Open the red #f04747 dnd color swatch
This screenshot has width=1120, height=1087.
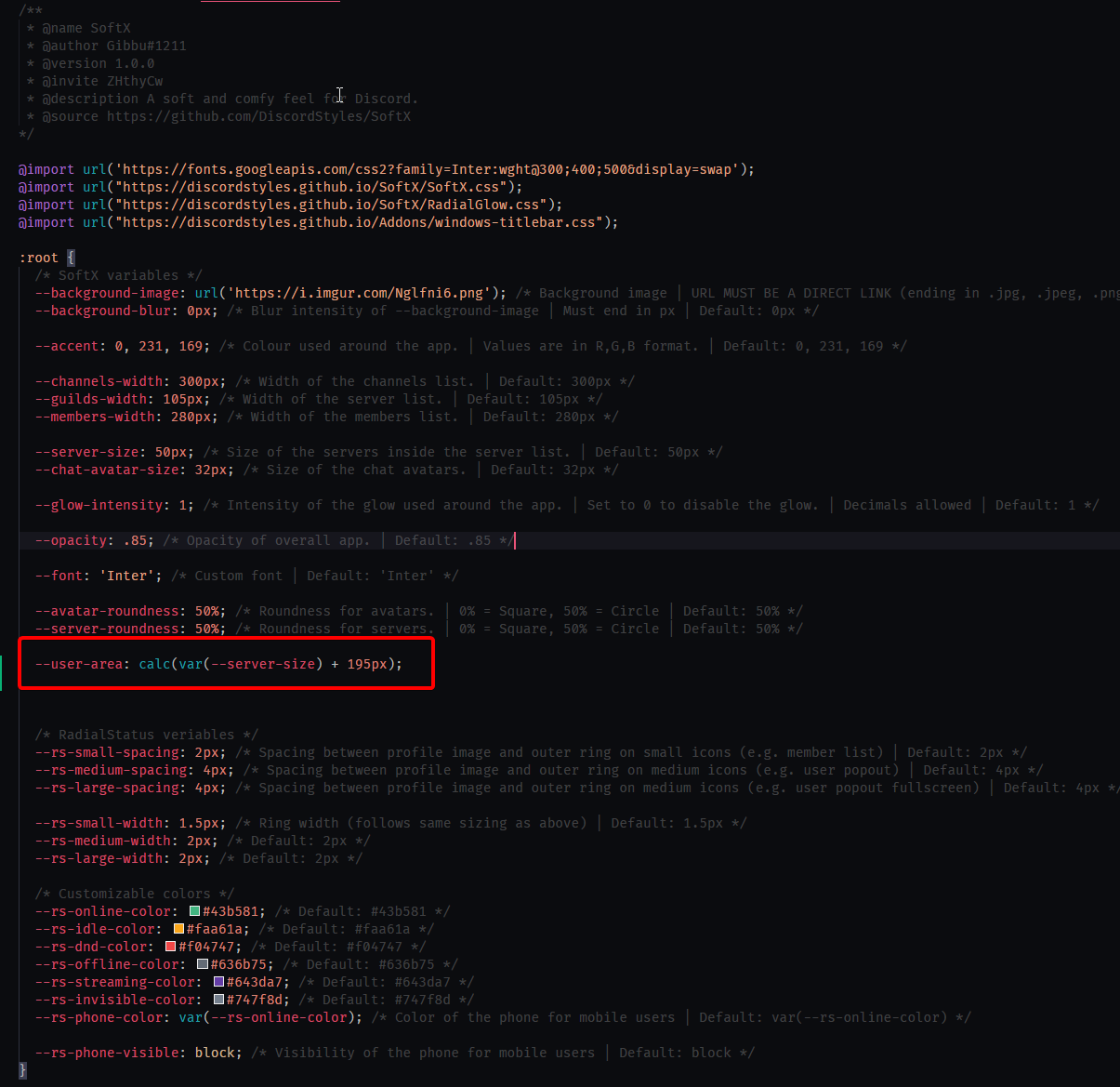click(169, 947)
